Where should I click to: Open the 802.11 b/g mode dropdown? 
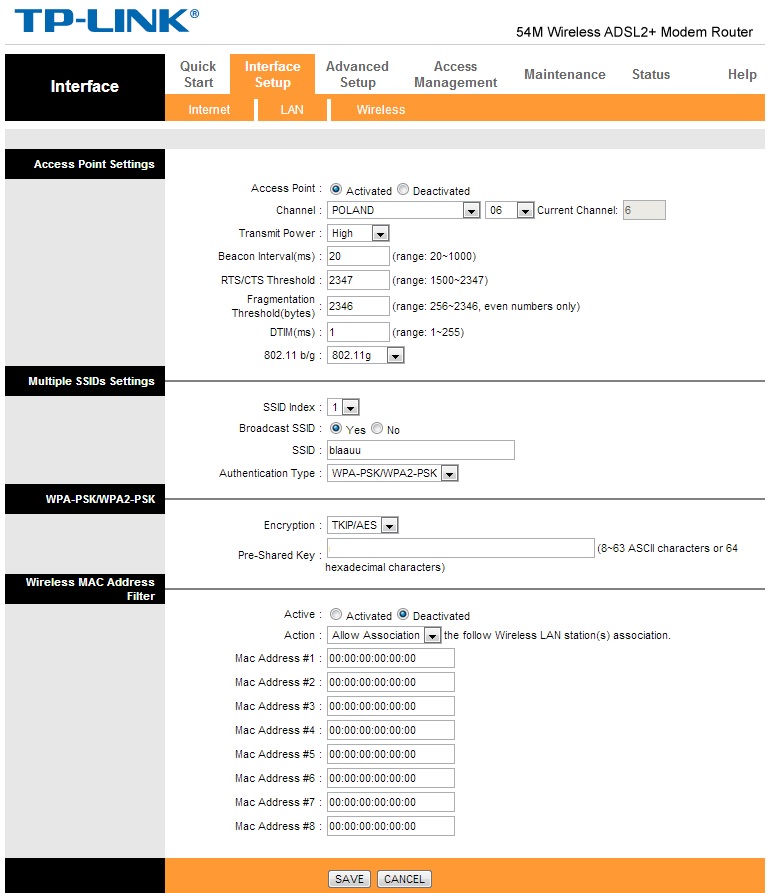click(365, 355)
